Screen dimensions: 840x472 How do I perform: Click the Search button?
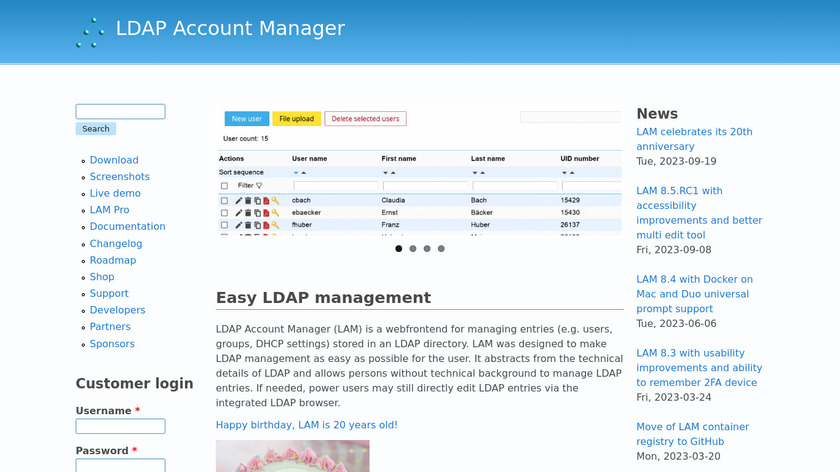click(96, 129)
